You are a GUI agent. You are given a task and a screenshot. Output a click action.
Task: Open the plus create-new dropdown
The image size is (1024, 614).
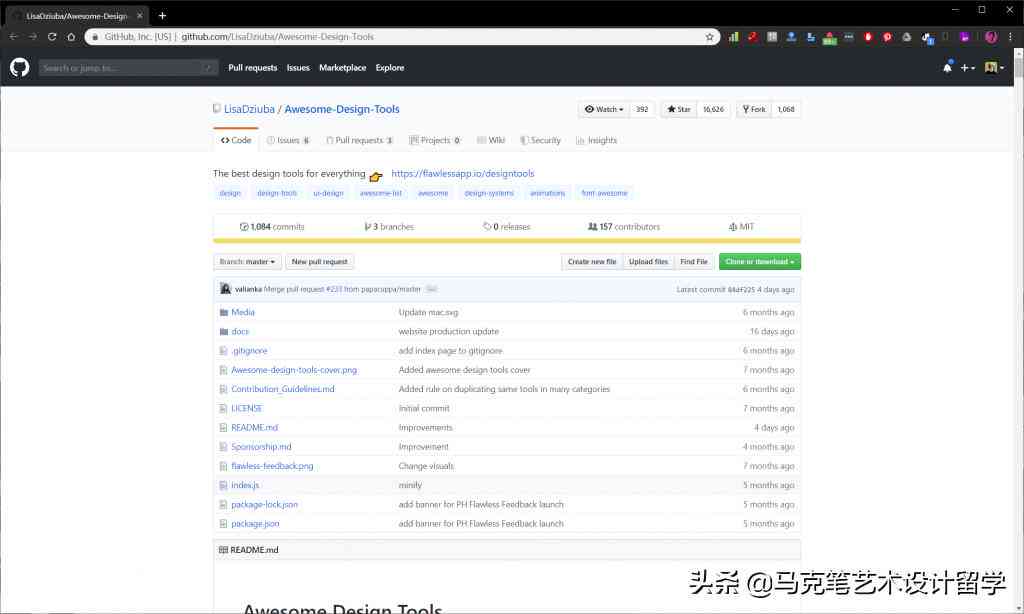pyautogui.click(x=967, y=67)
